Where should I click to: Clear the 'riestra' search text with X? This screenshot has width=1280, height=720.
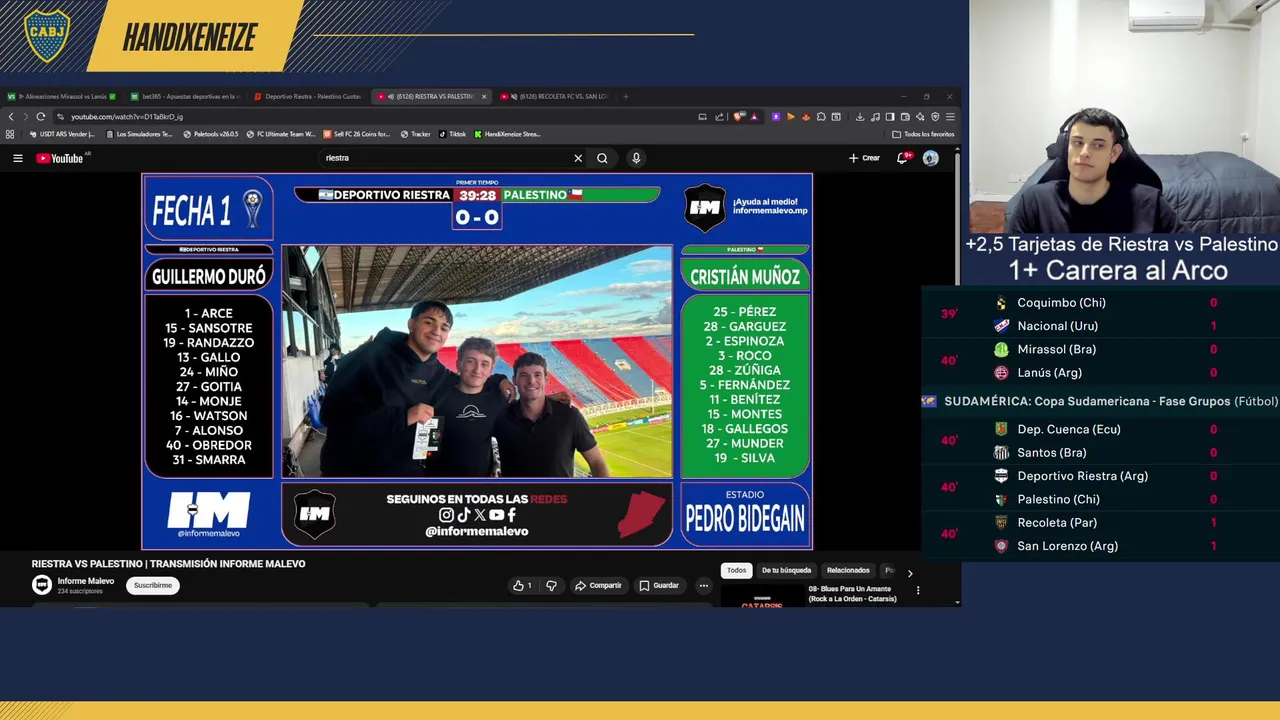(578, 158)
